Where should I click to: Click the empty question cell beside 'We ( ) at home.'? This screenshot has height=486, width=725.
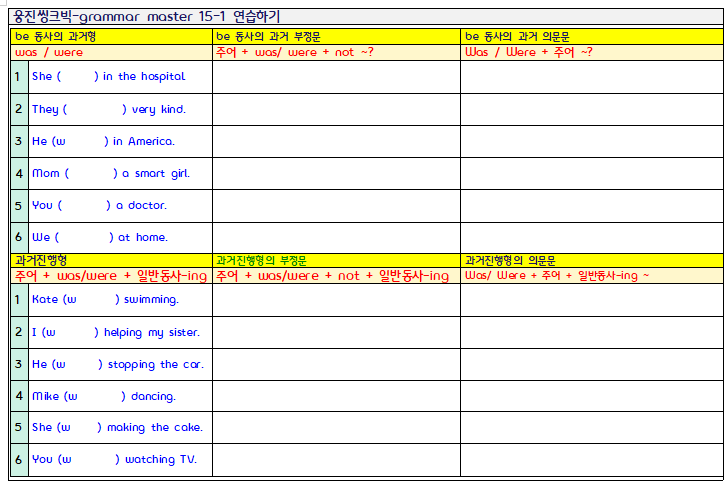click(x=592, y=238)
